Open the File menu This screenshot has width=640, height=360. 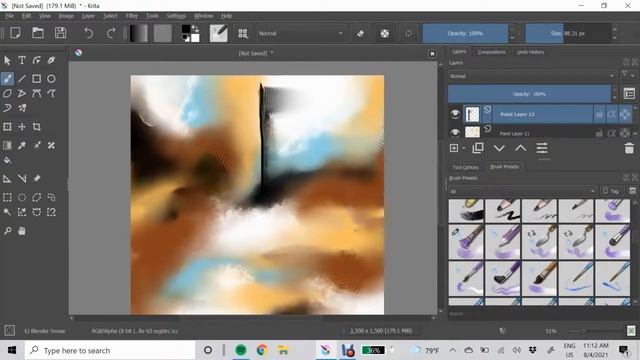tap(9, 16)
